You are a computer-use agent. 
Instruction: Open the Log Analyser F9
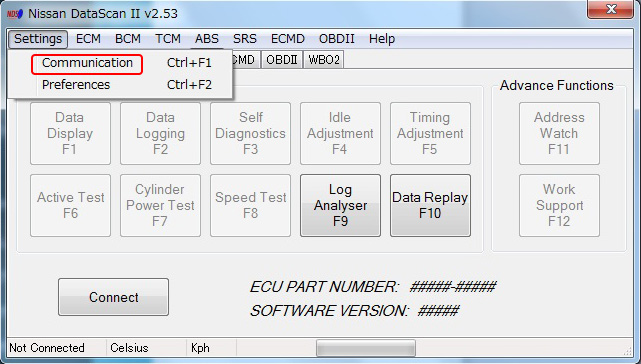tap(340, 206)
